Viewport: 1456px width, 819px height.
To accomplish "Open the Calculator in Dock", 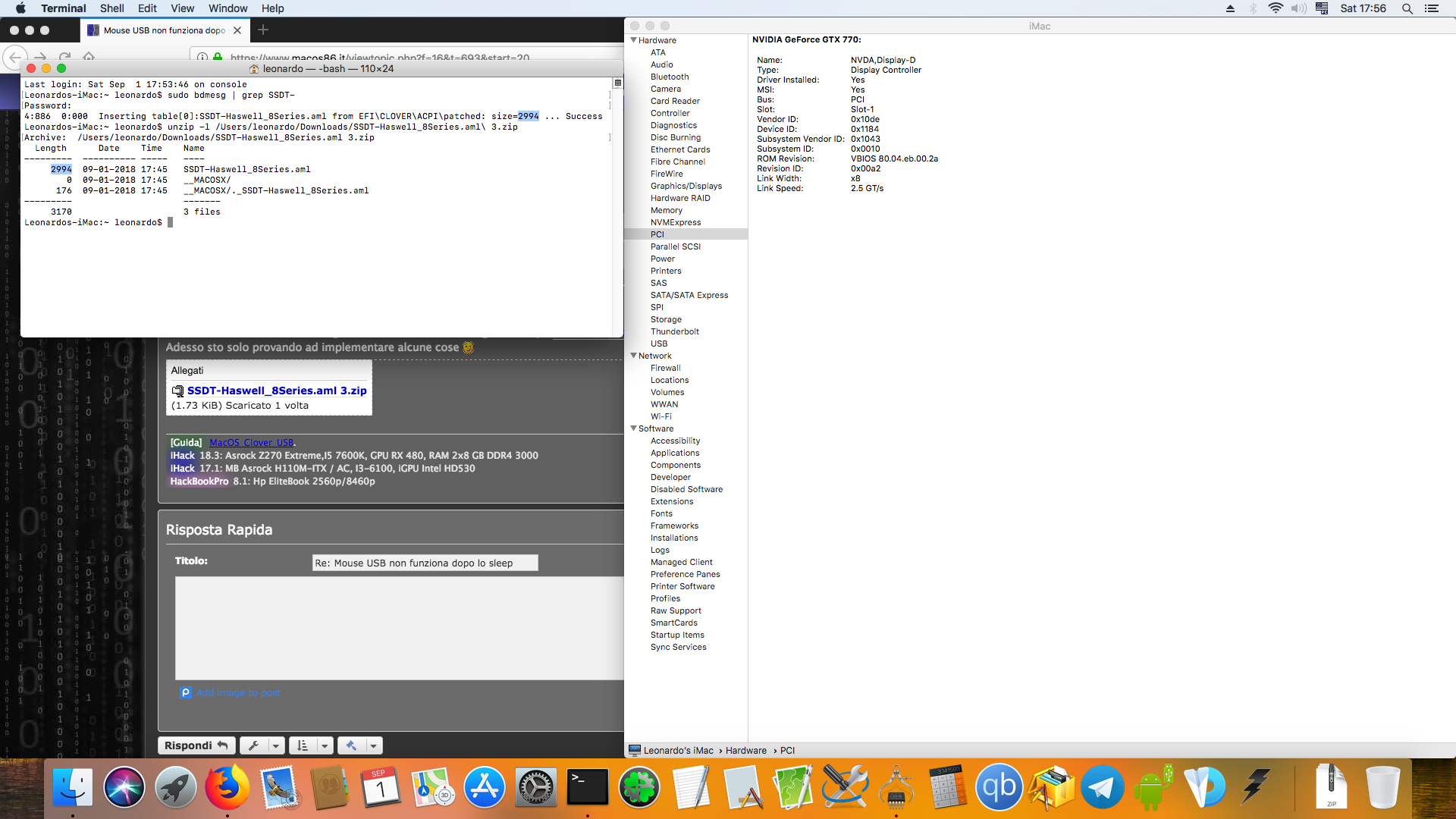I will [948, 787].
